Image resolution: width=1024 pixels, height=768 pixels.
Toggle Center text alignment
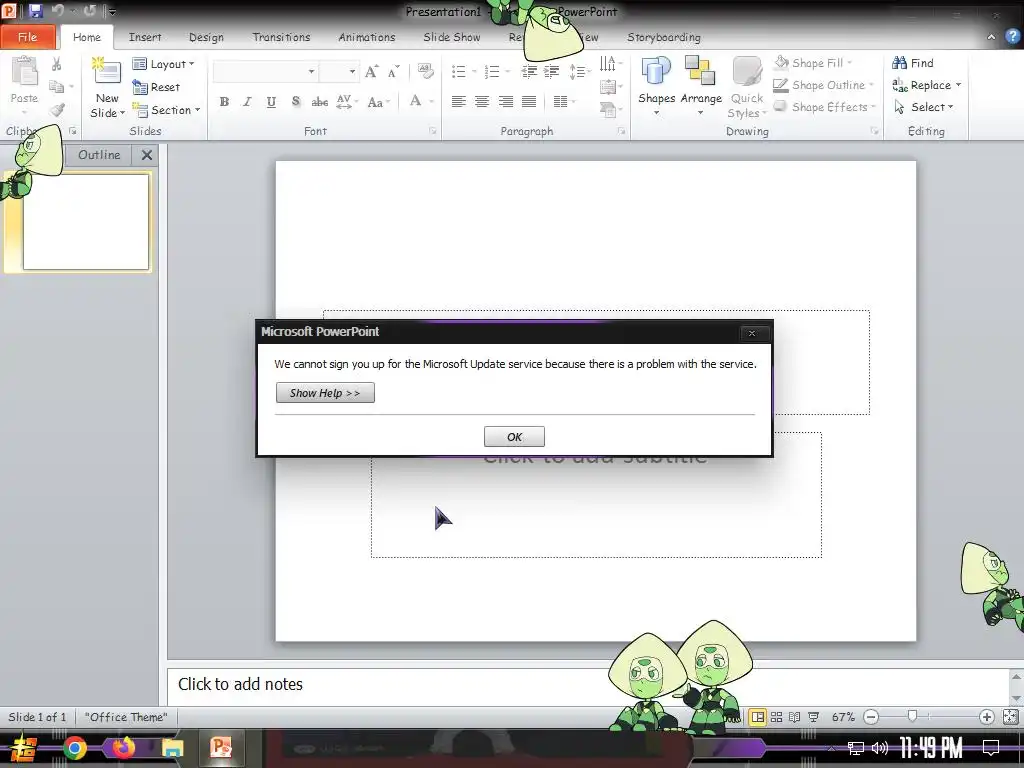click(482, 101)
